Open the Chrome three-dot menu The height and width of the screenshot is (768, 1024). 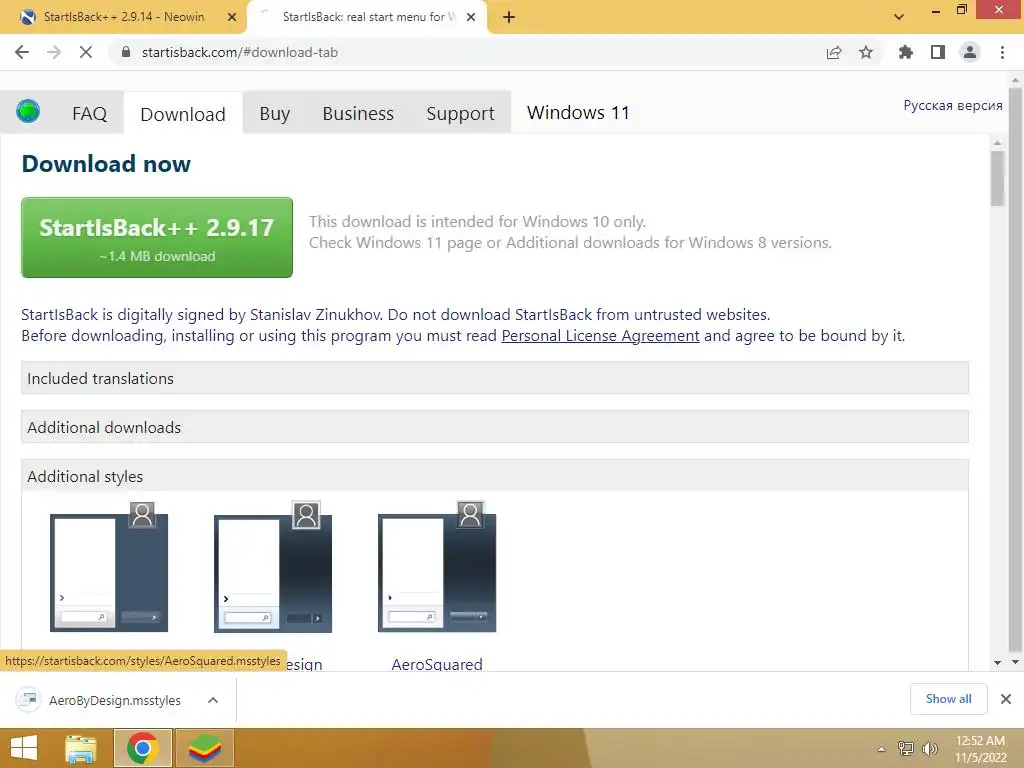[x=1002, y=52]
